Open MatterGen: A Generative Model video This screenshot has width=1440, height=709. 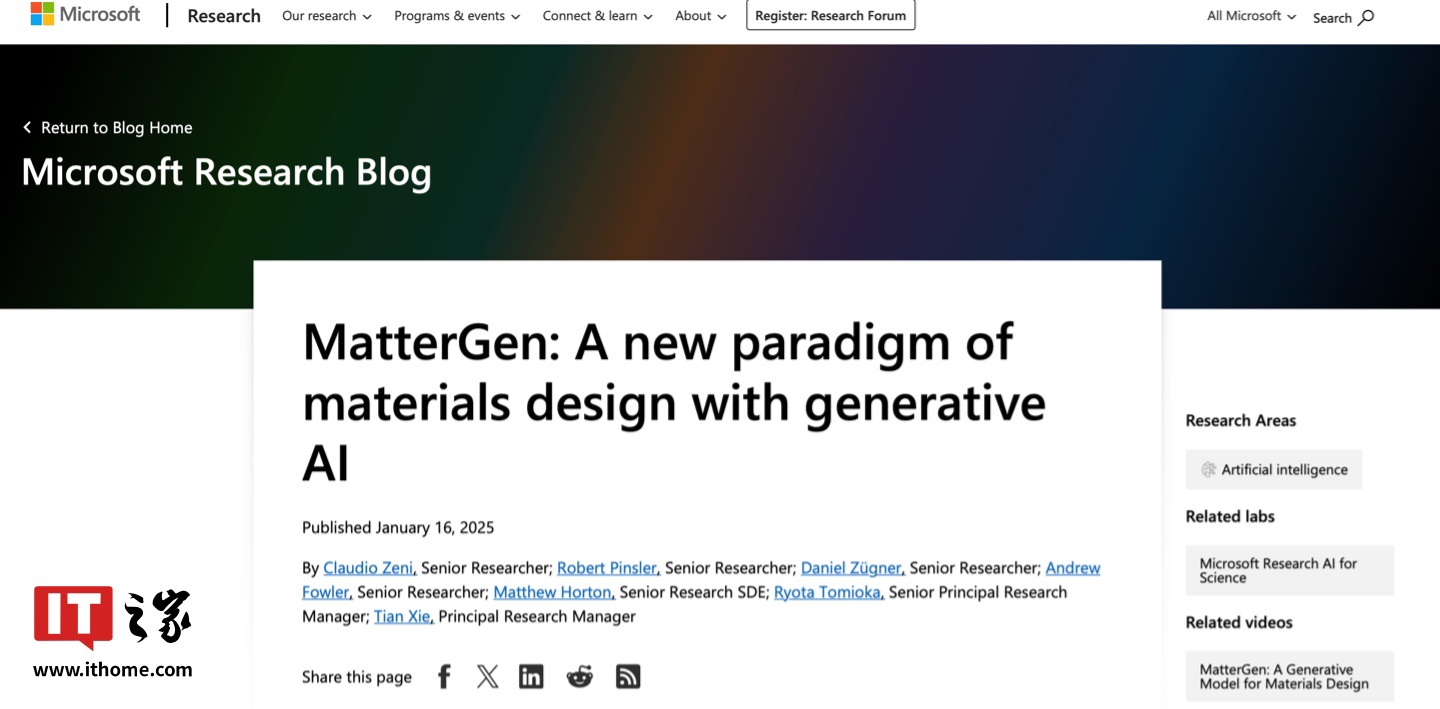1290,676
